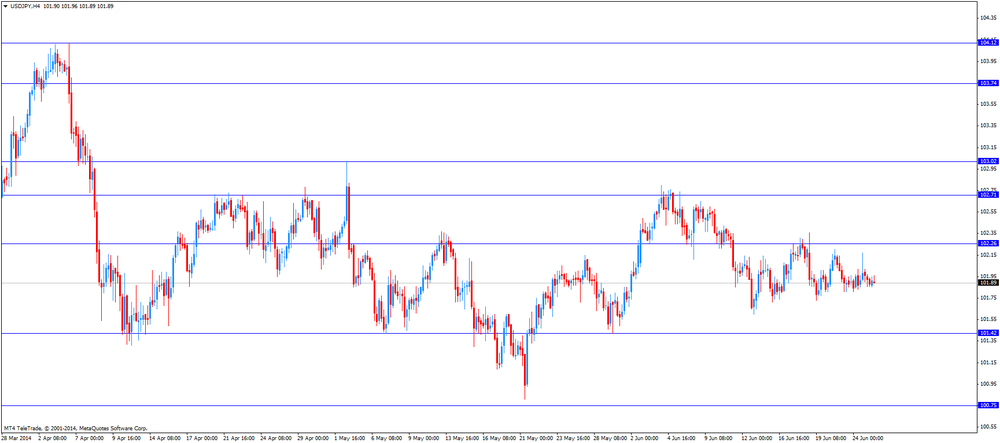Click the 100.95 price scale value

coord(988,384)
